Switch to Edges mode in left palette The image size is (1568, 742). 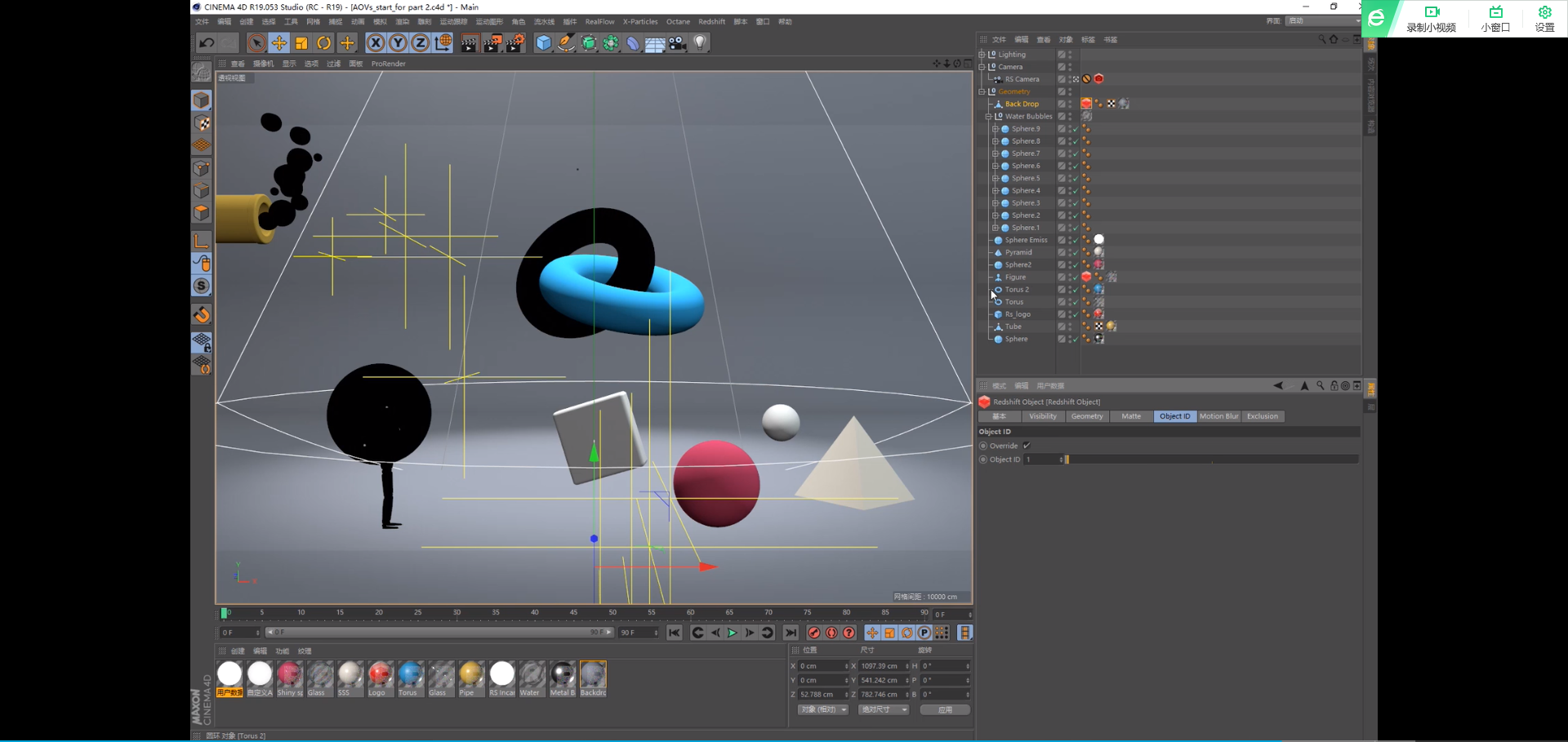tap(202, 191)
